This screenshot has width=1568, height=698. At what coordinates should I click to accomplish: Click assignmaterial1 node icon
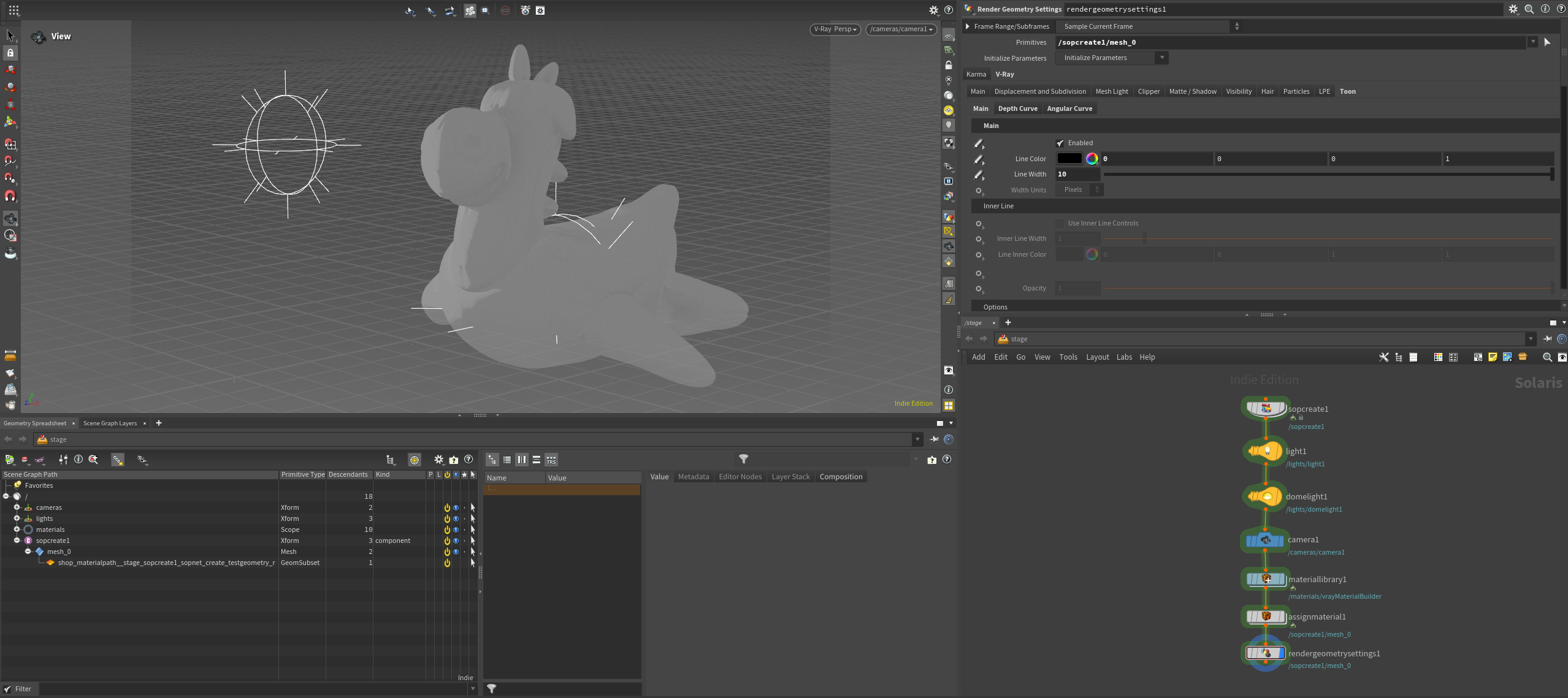(x=1266, y=616)
